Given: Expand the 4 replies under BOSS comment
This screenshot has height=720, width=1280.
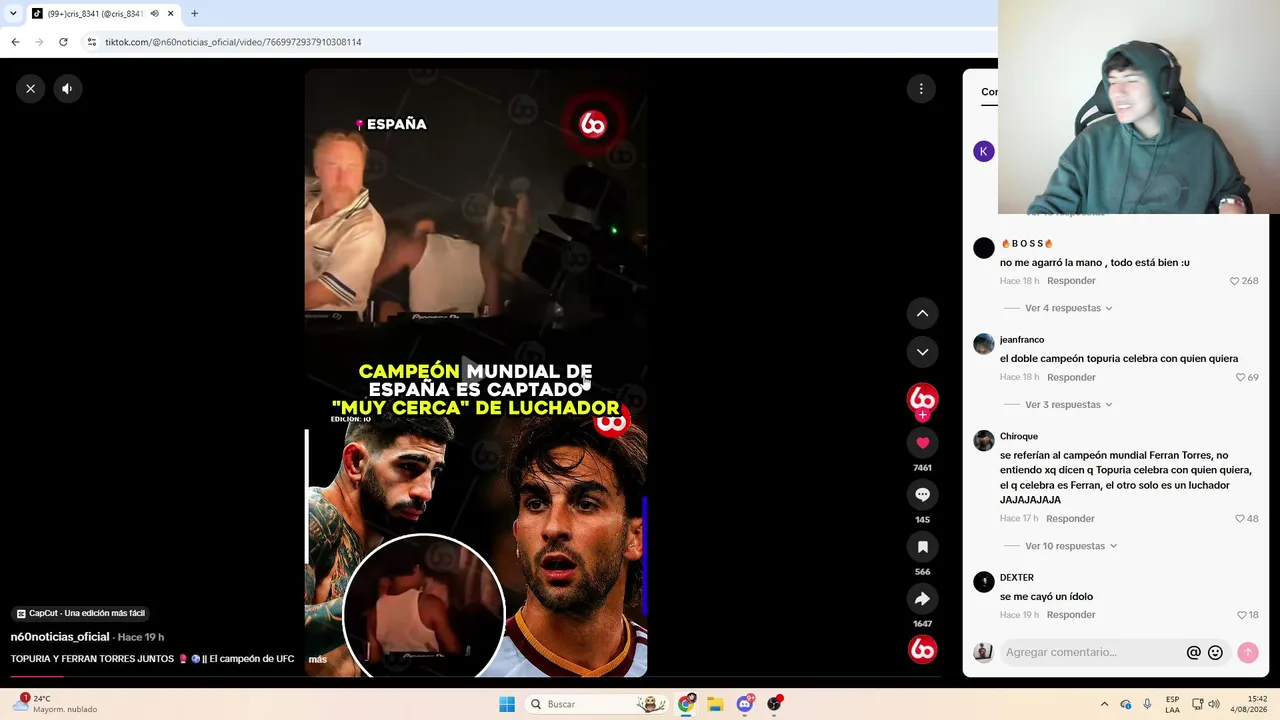Looking at the screenshot, I should tap(1068, 308).
